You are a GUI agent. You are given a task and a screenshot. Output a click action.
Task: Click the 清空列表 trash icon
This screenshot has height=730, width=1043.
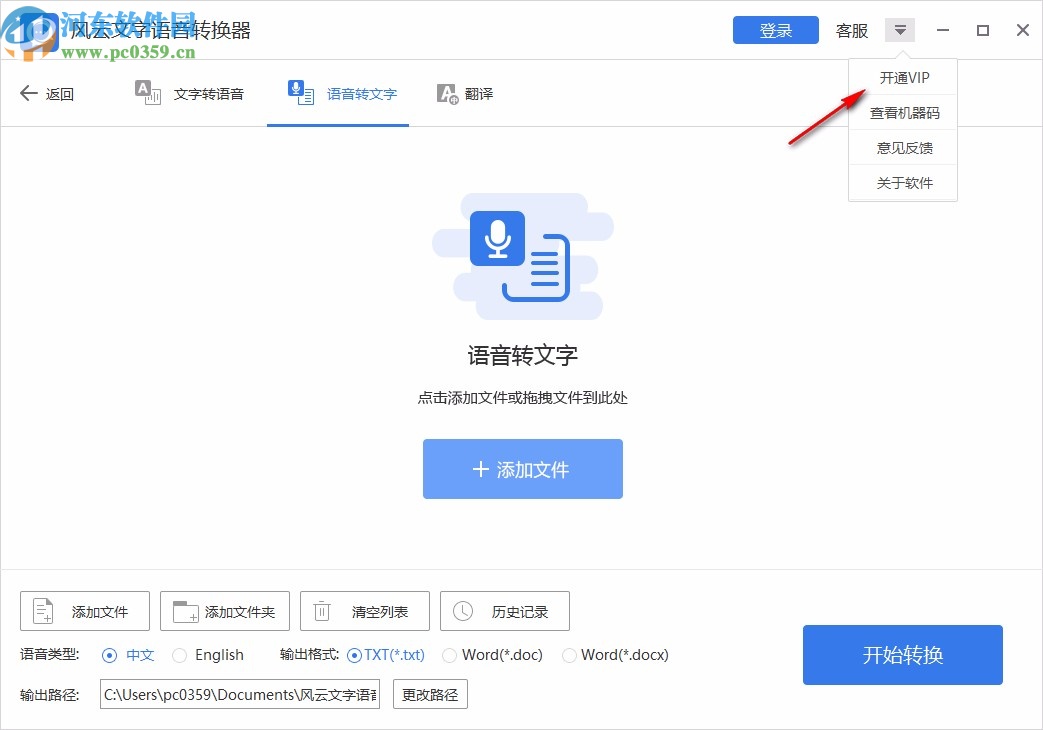point(321,610)
